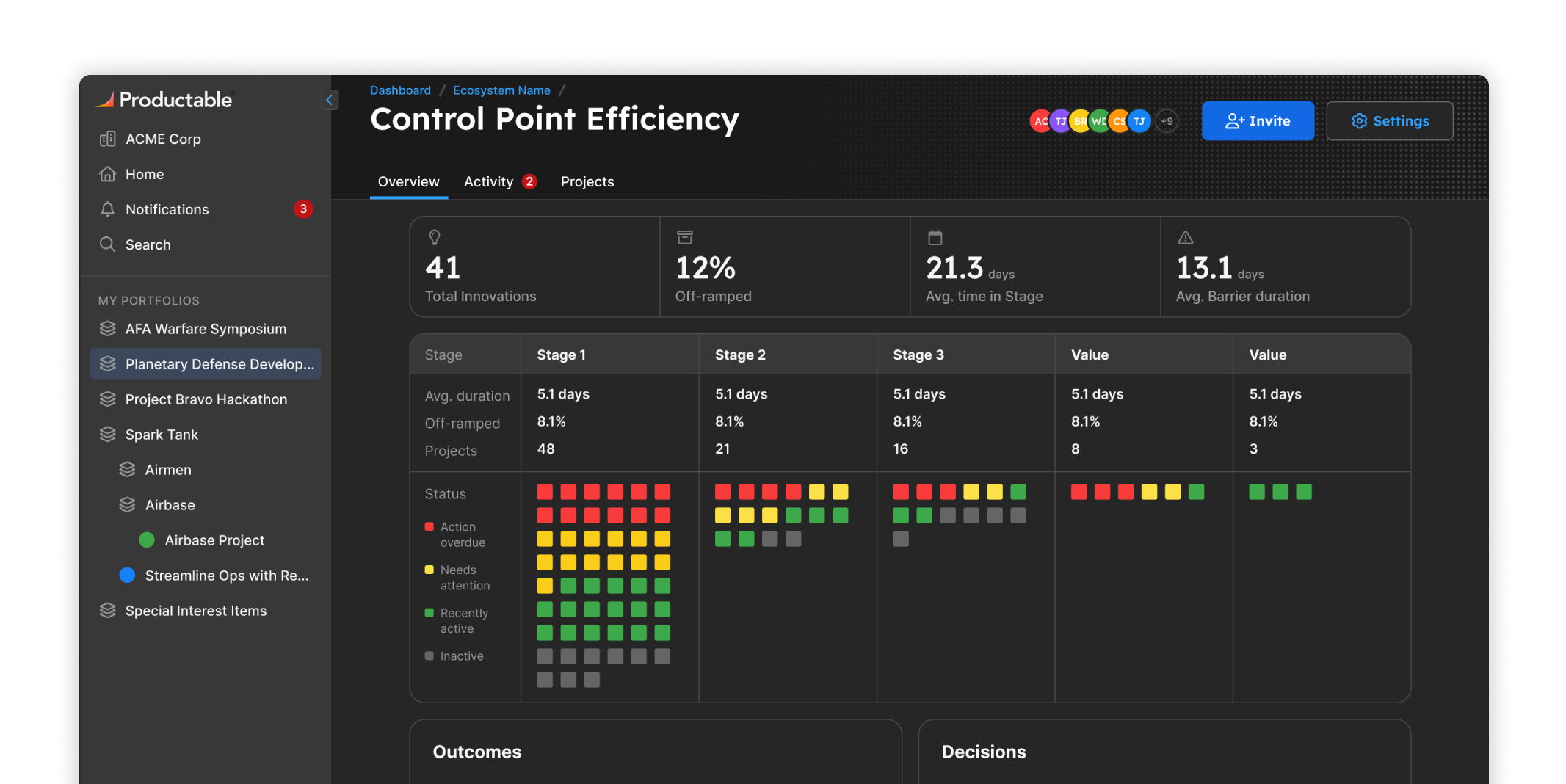Image resolution: width=1566 pixels, height=784 pixels.
Task: Click the lightbulb icon above Total Innovations
Action: [x=435, y=237]
